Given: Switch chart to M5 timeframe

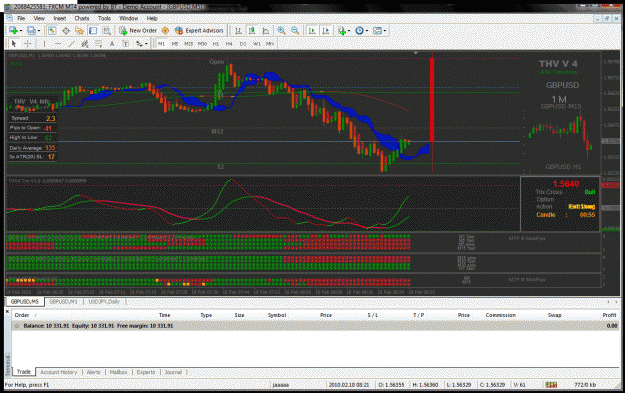Looking at the screenshot, I should pyautogui.click(x=175, y=44).
